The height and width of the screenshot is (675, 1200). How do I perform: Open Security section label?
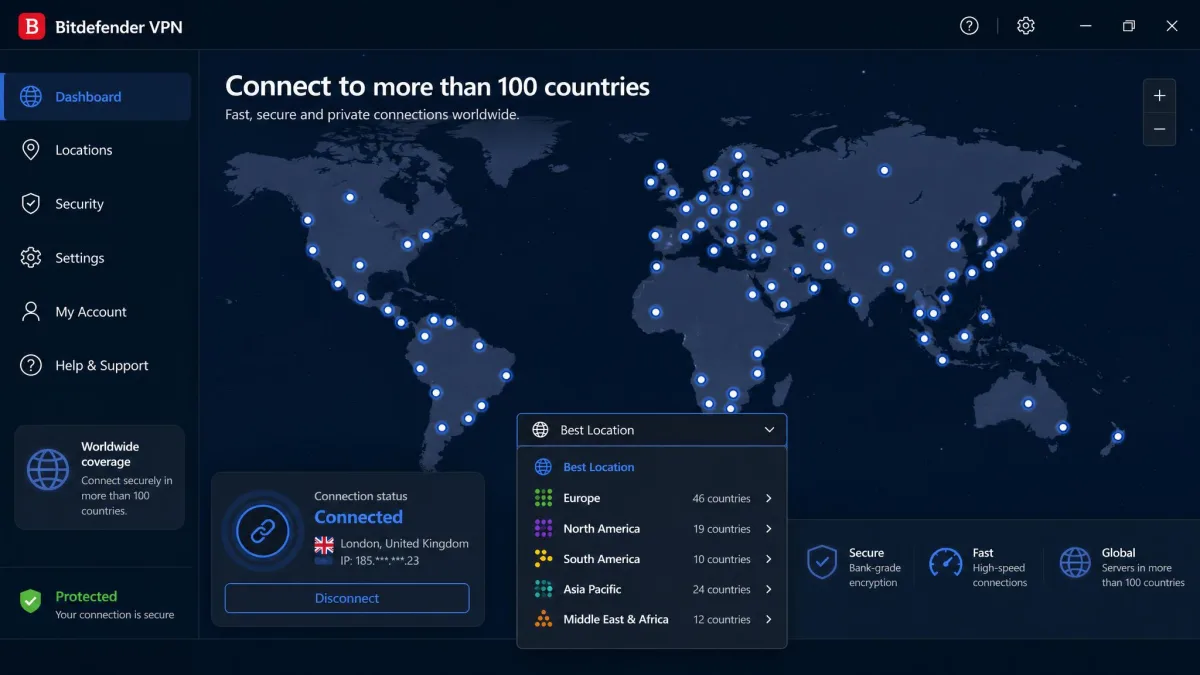(79, 204)
